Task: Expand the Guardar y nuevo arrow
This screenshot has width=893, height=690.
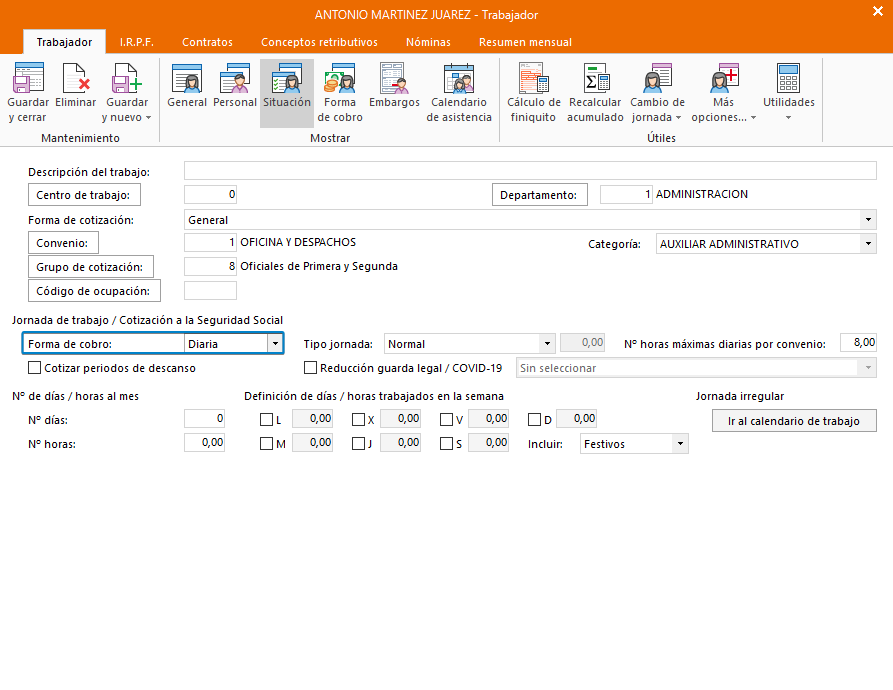Action: [149, 118]
